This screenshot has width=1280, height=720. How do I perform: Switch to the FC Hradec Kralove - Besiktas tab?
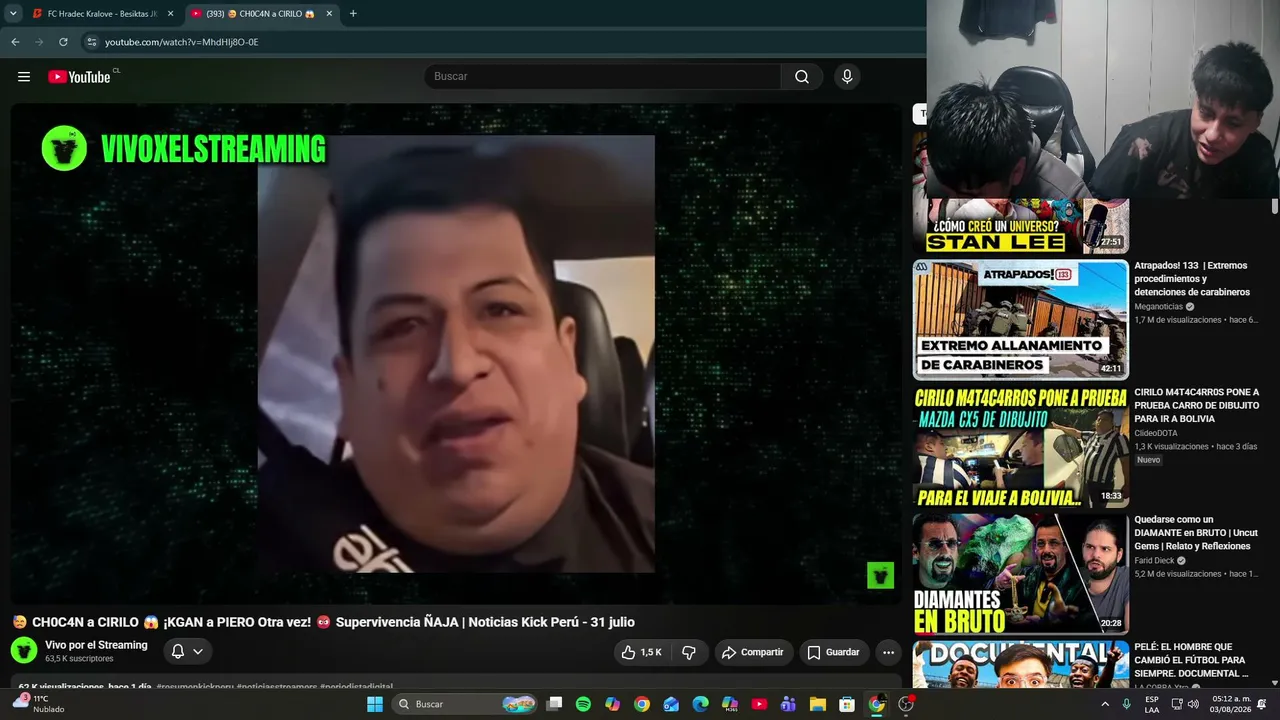point(102,14)
